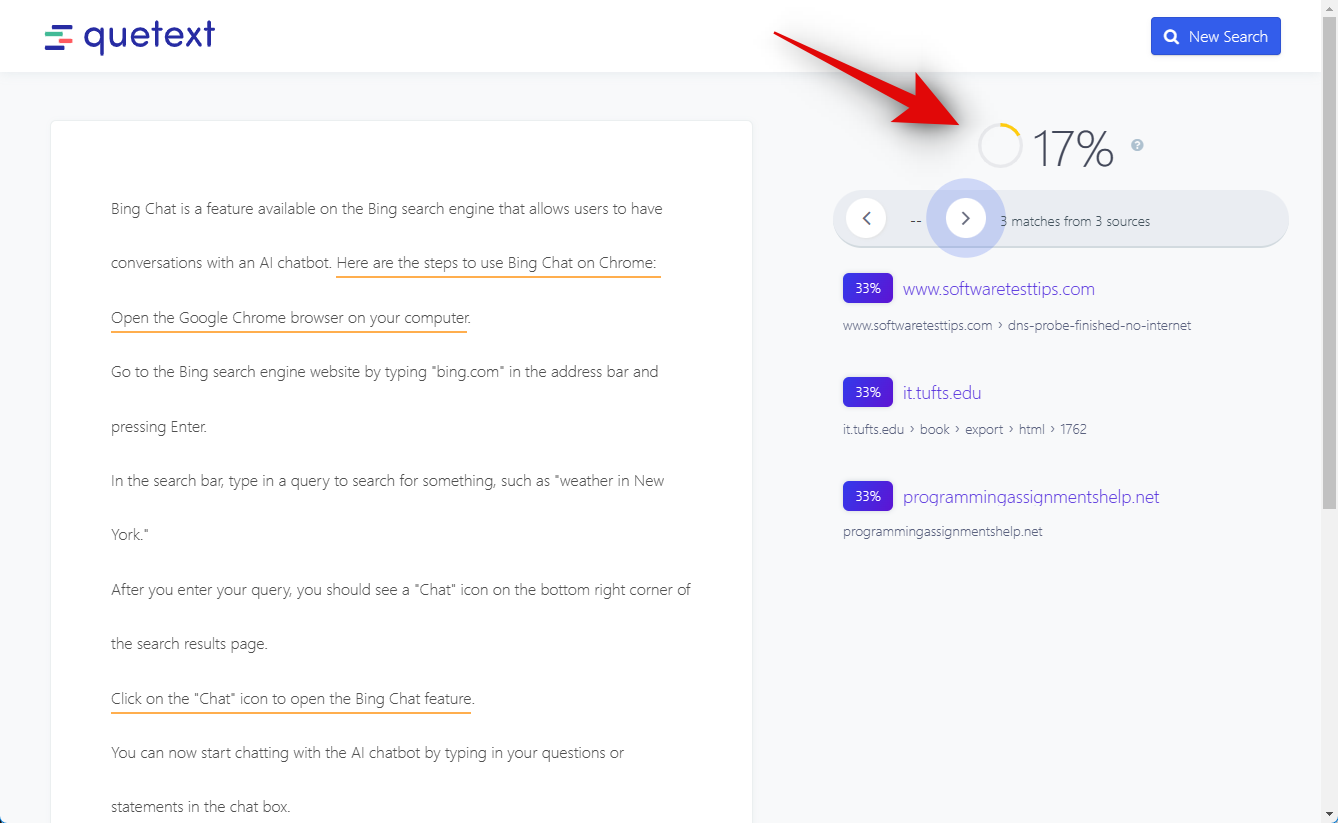The width and height of the screenshot is (1338, 823).
Task: Open the www.softwaretesttips.com source link
Action: (x=998, y=289)
